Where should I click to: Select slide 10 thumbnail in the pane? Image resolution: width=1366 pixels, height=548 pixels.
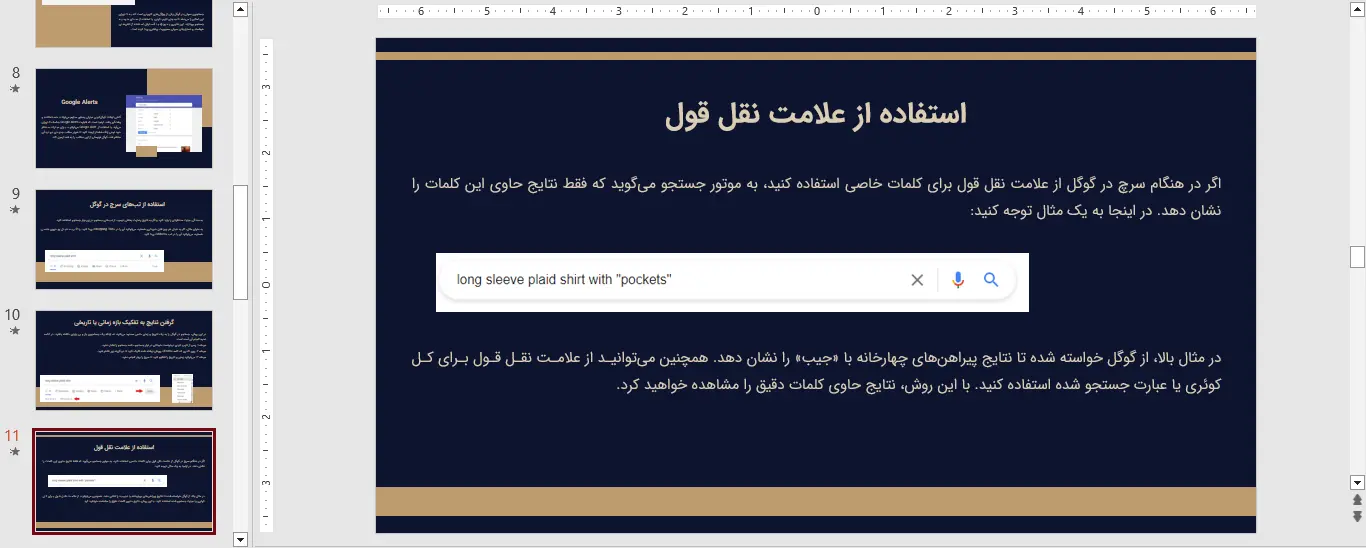(x=124, y=360)
